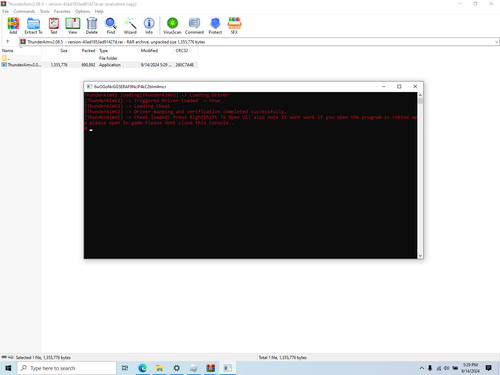Close the console window
The height and width of the screenshot is (375, 500).
pos(415,87)
